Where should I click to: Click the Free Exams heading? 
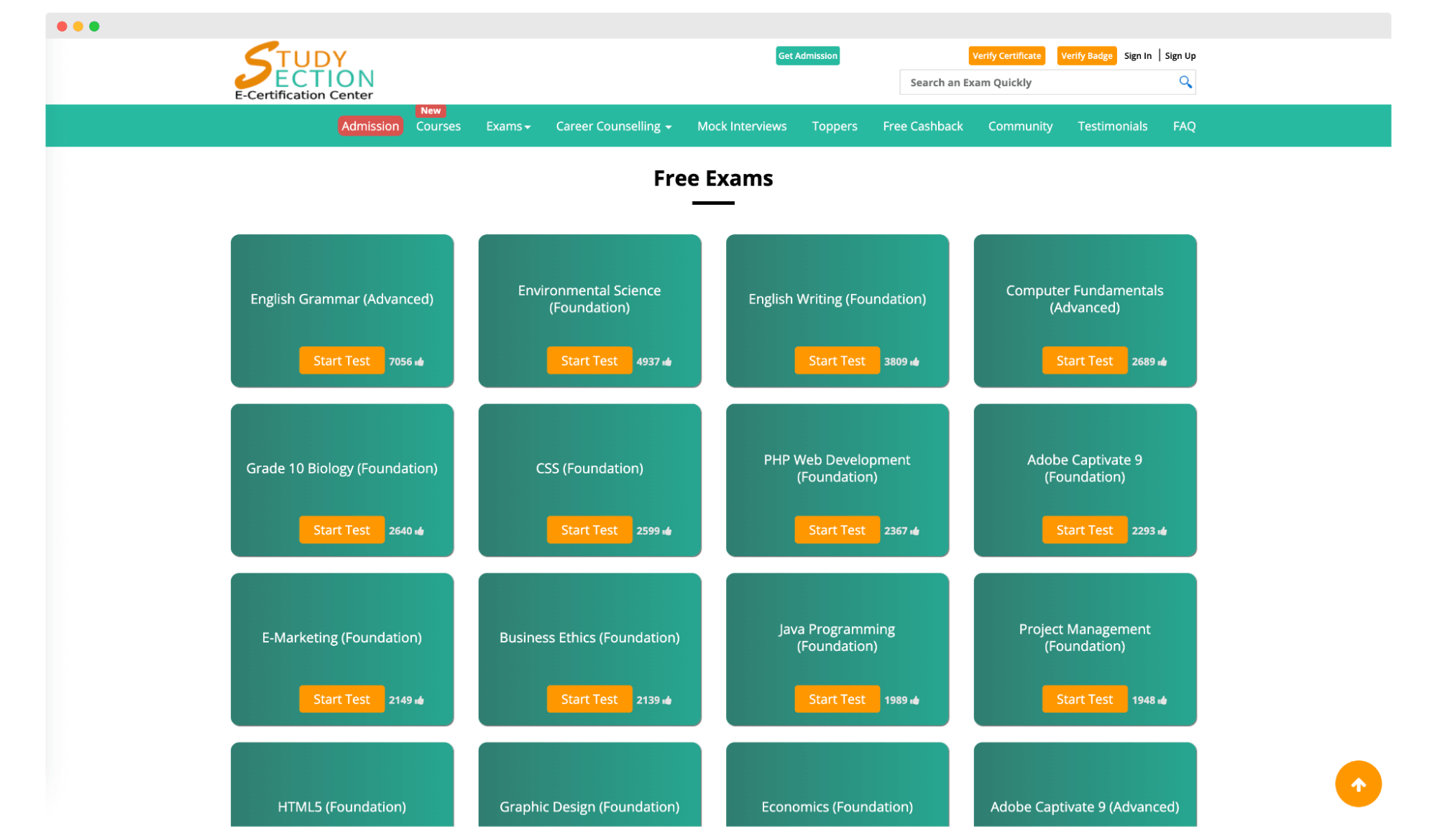[713, 178]
